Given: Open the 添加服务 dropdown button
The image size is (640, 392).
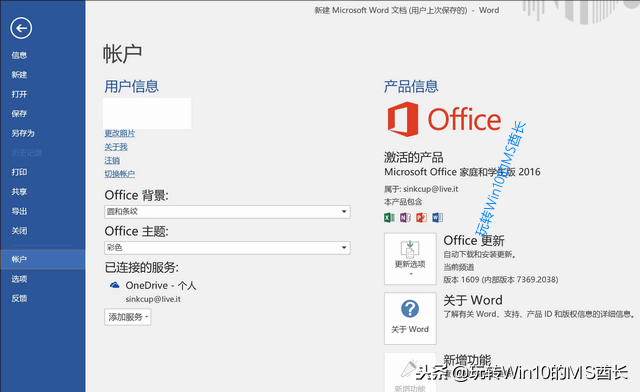Looking at the screenshot, I should tap(128, 317).
